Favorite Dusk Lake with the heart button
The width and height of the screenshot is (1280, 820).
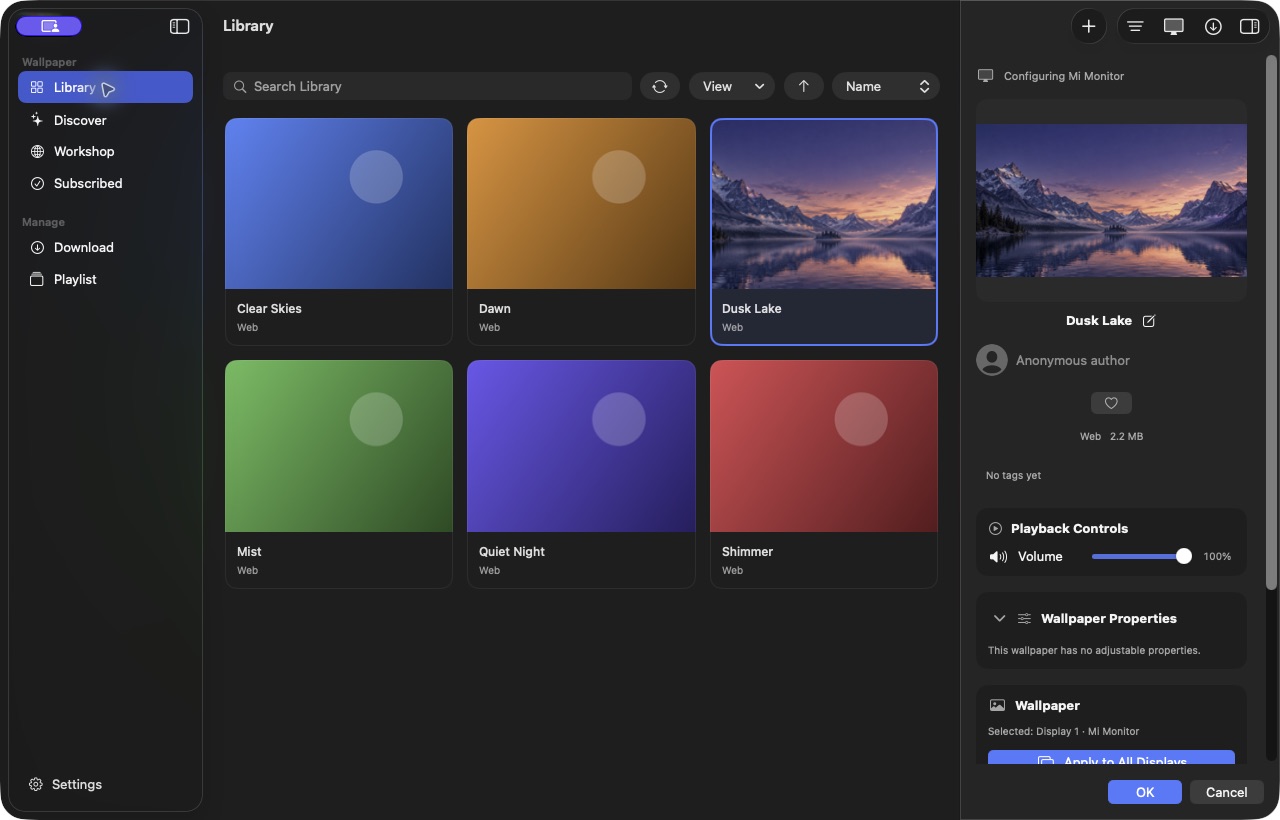(x=1111, y=403)
